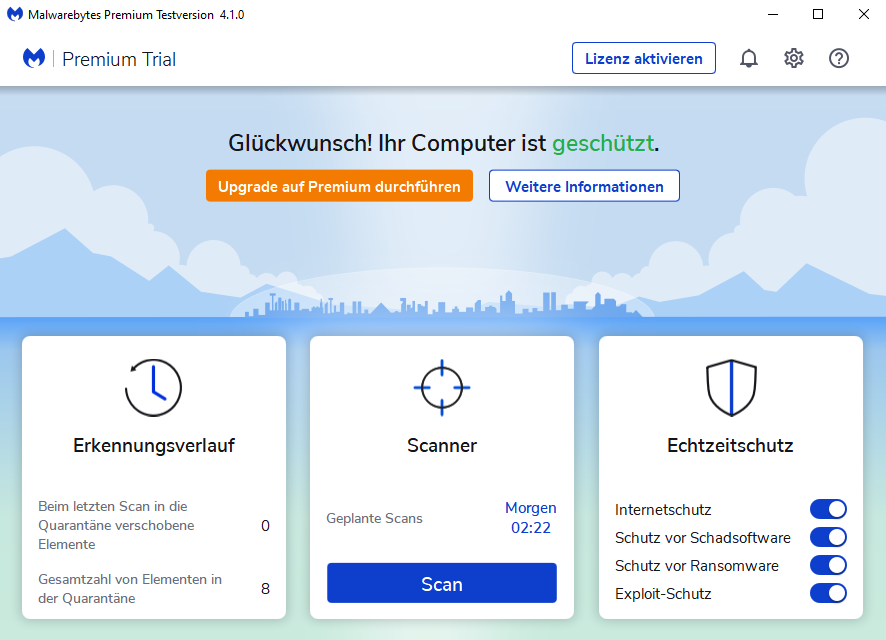Viewport: 886px width, 640px height.
Task: Click the scheduled scan time Morgen 02:22
Action: tap(531, 517)
